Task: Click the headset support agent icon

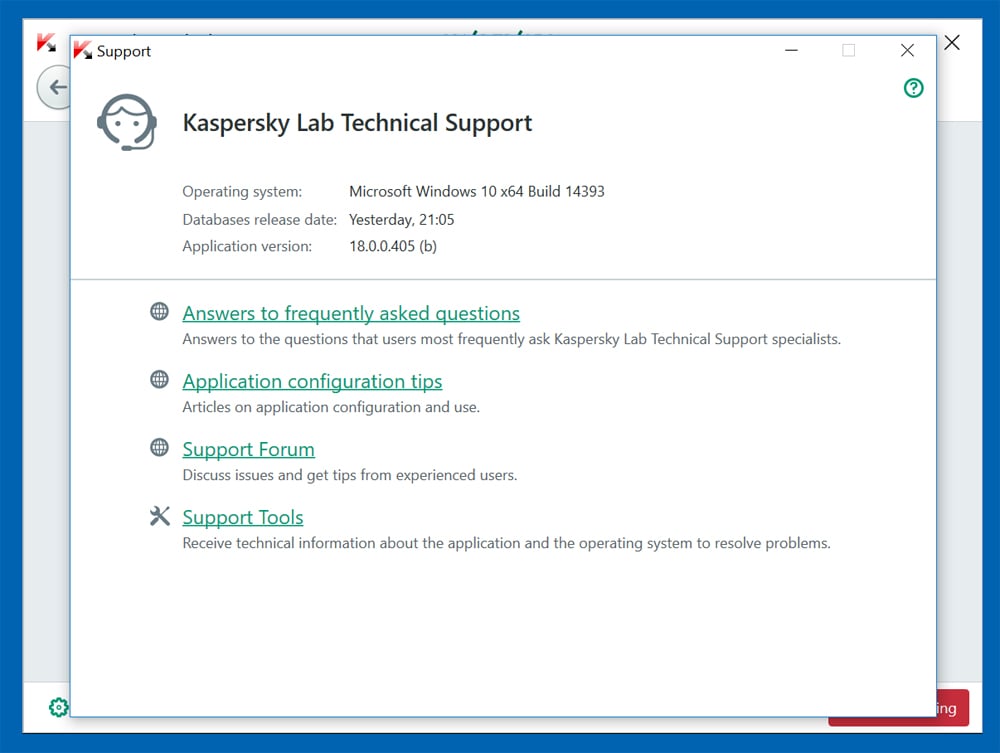Action: (x=128, y=122)
